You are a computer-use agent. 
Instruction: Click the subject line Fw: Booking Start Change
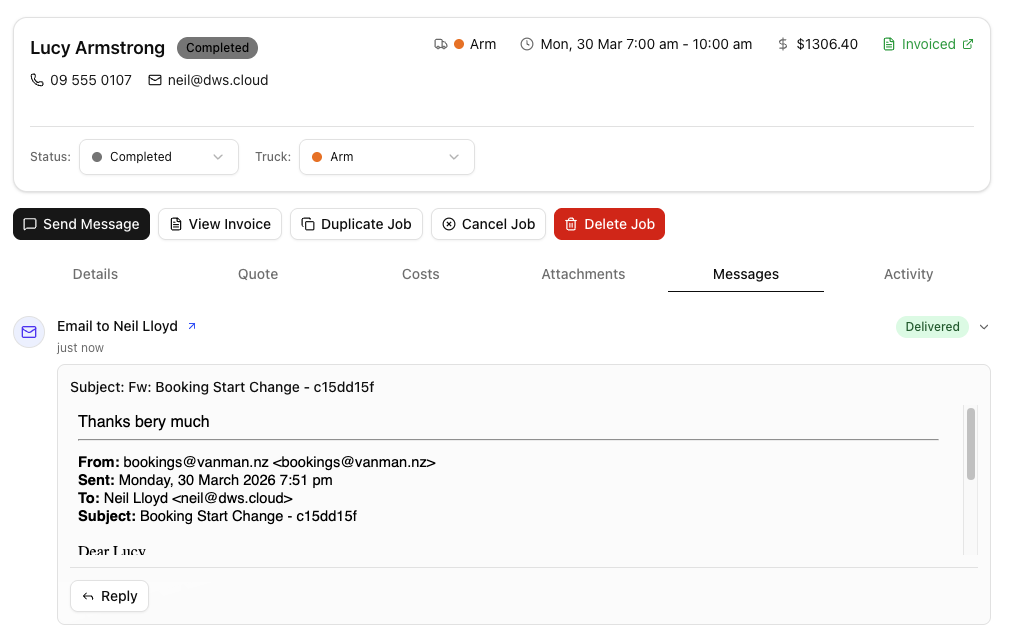(x=222, y=387)
